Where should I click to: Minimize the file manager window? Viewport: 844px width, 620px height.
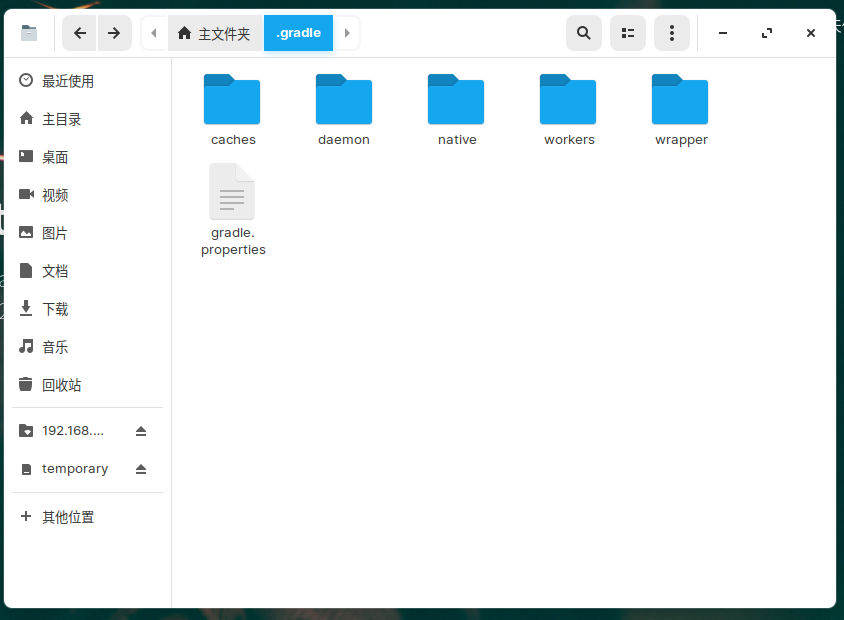point(723,33)
